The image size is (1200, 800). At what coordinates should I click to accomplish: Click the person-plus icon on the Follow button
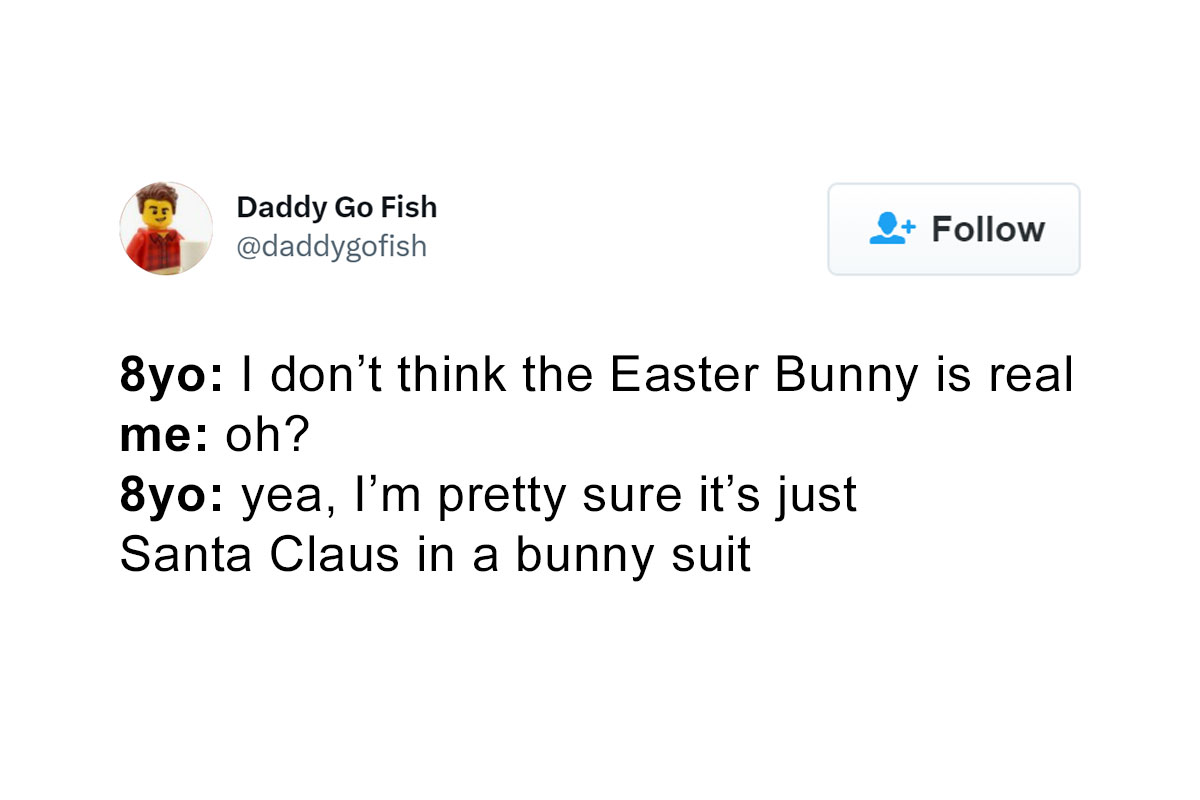click(894, 229)
